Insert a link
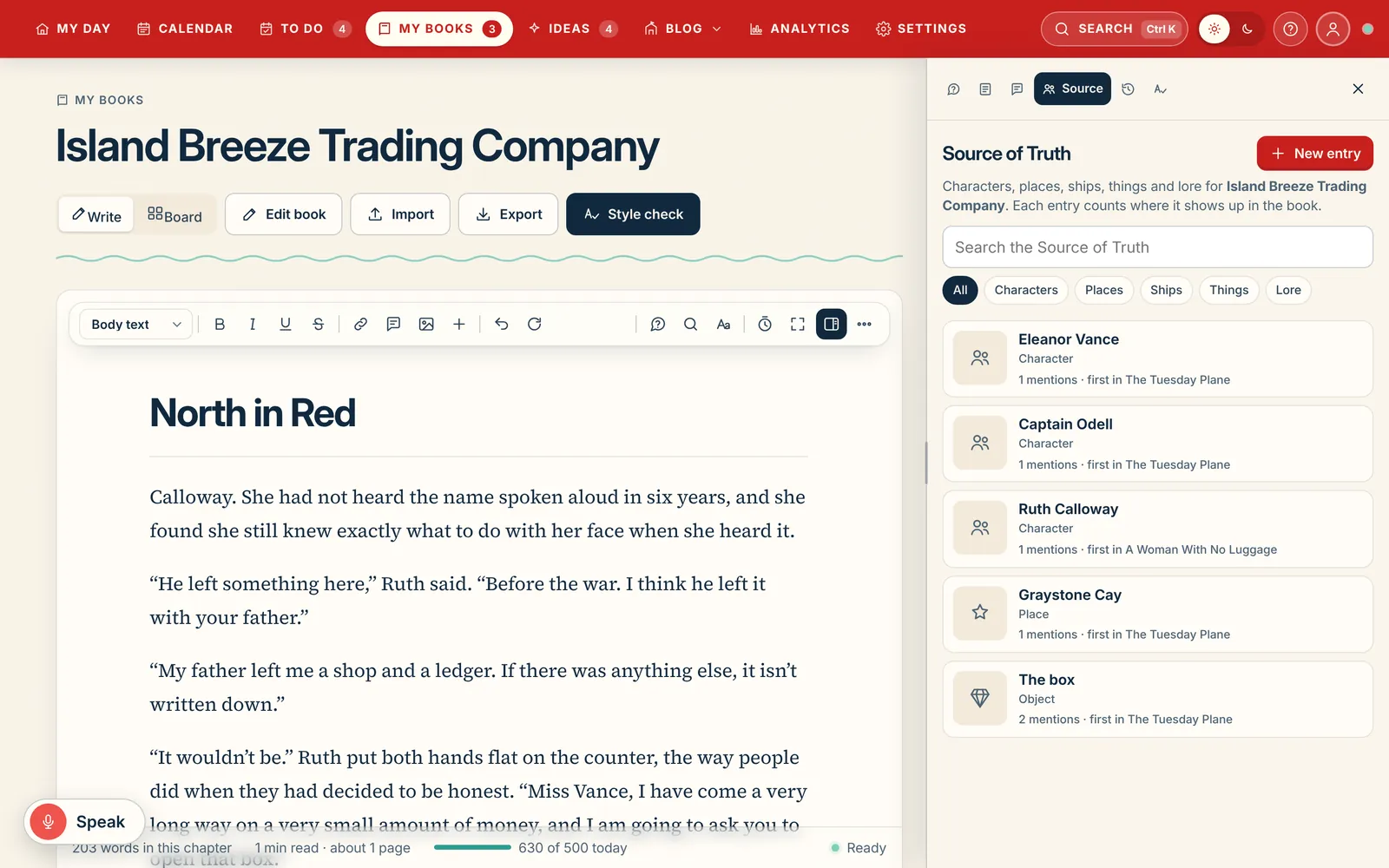The height and width of the screenshot is (868, 1389). coord(360,324)
